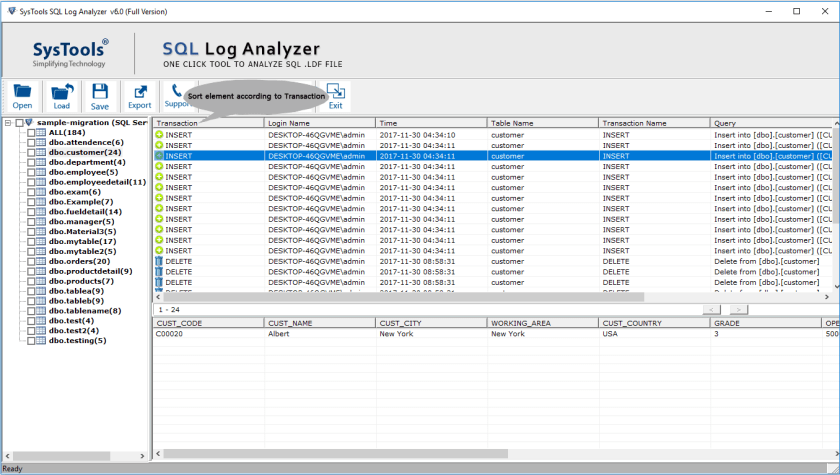Click the Exit toolbar icon
Screen dimensions: 840x475
335,95
